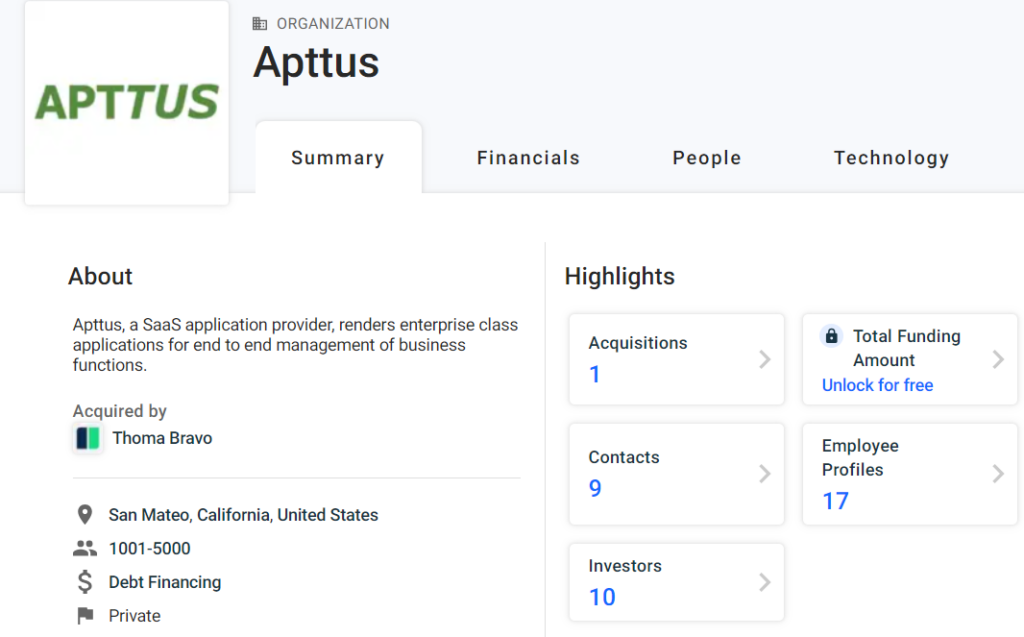Image resolution: width=1024 pixels, height=637 pixels.
Task: Click the Investors count 10
Action: pos(602,597)
